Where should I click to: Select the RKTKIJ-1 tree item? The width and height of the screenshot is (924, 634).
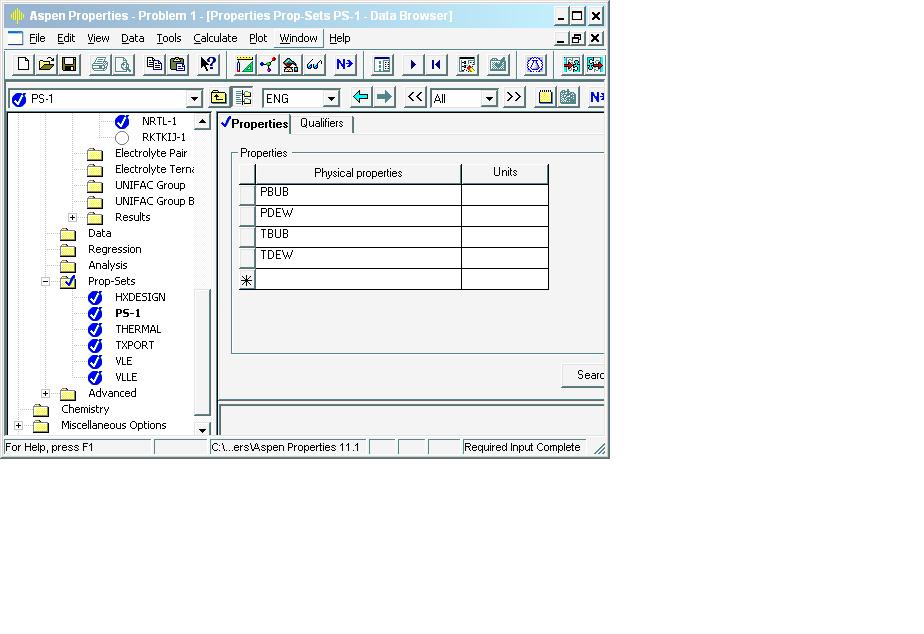(x=164, y=137)
